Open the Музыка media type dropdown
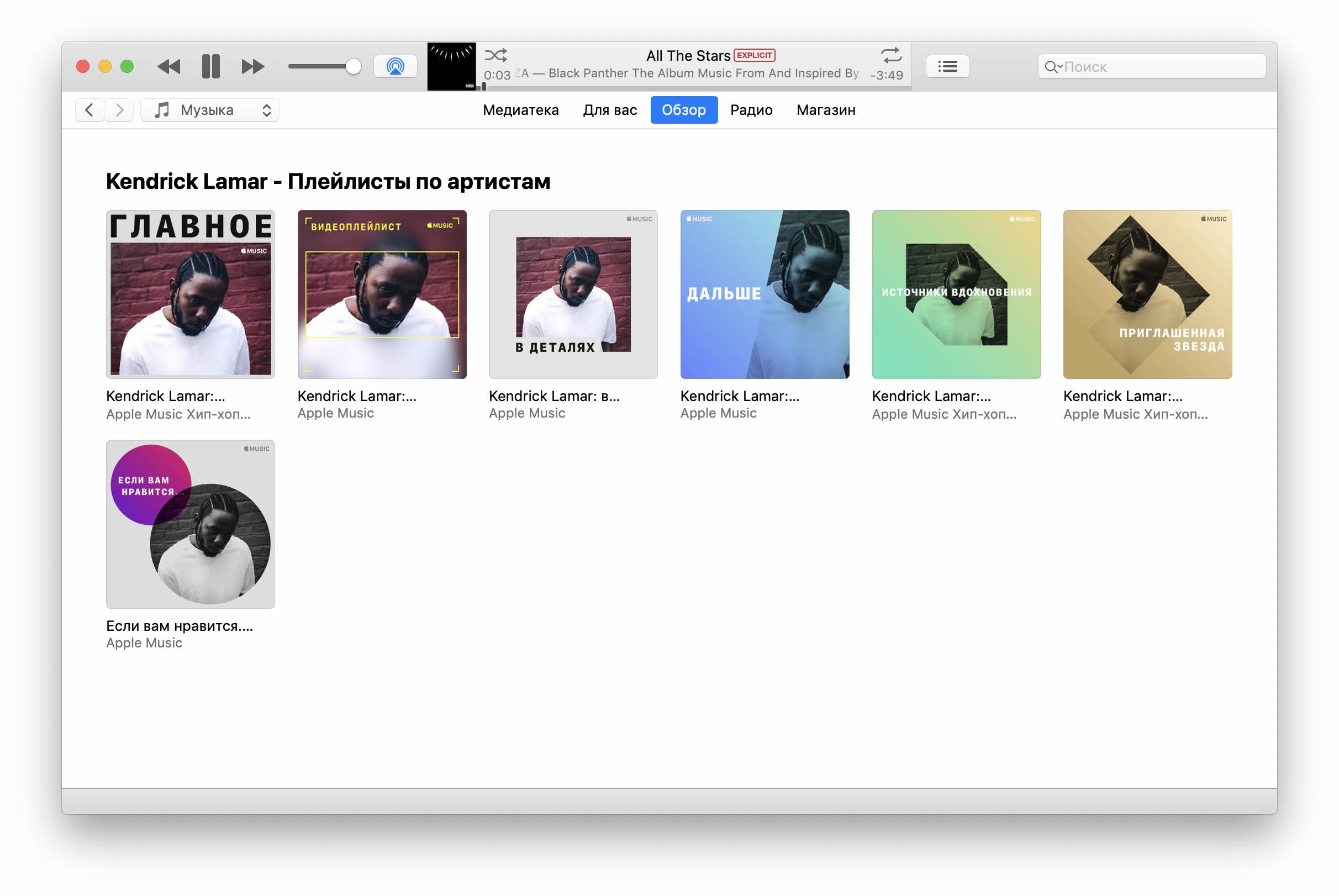 210,110
